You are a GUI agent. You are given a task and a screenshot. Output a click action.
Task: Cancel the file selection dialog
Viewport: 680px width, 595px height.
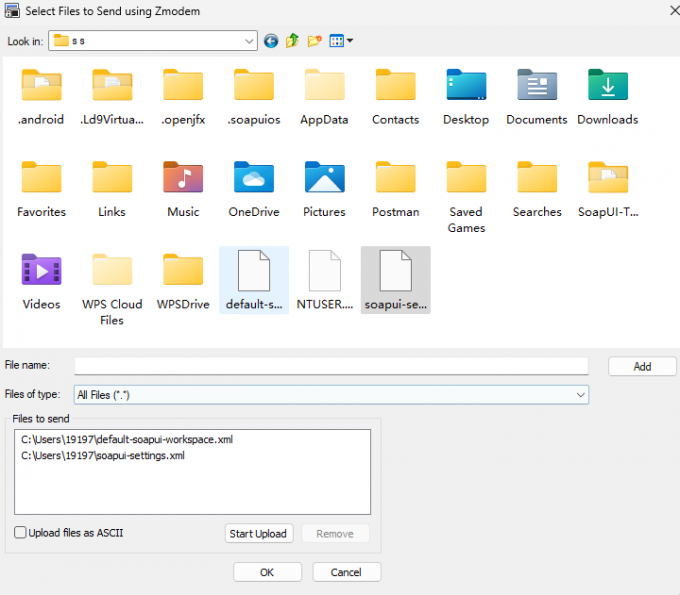click(x=347, y=572)
